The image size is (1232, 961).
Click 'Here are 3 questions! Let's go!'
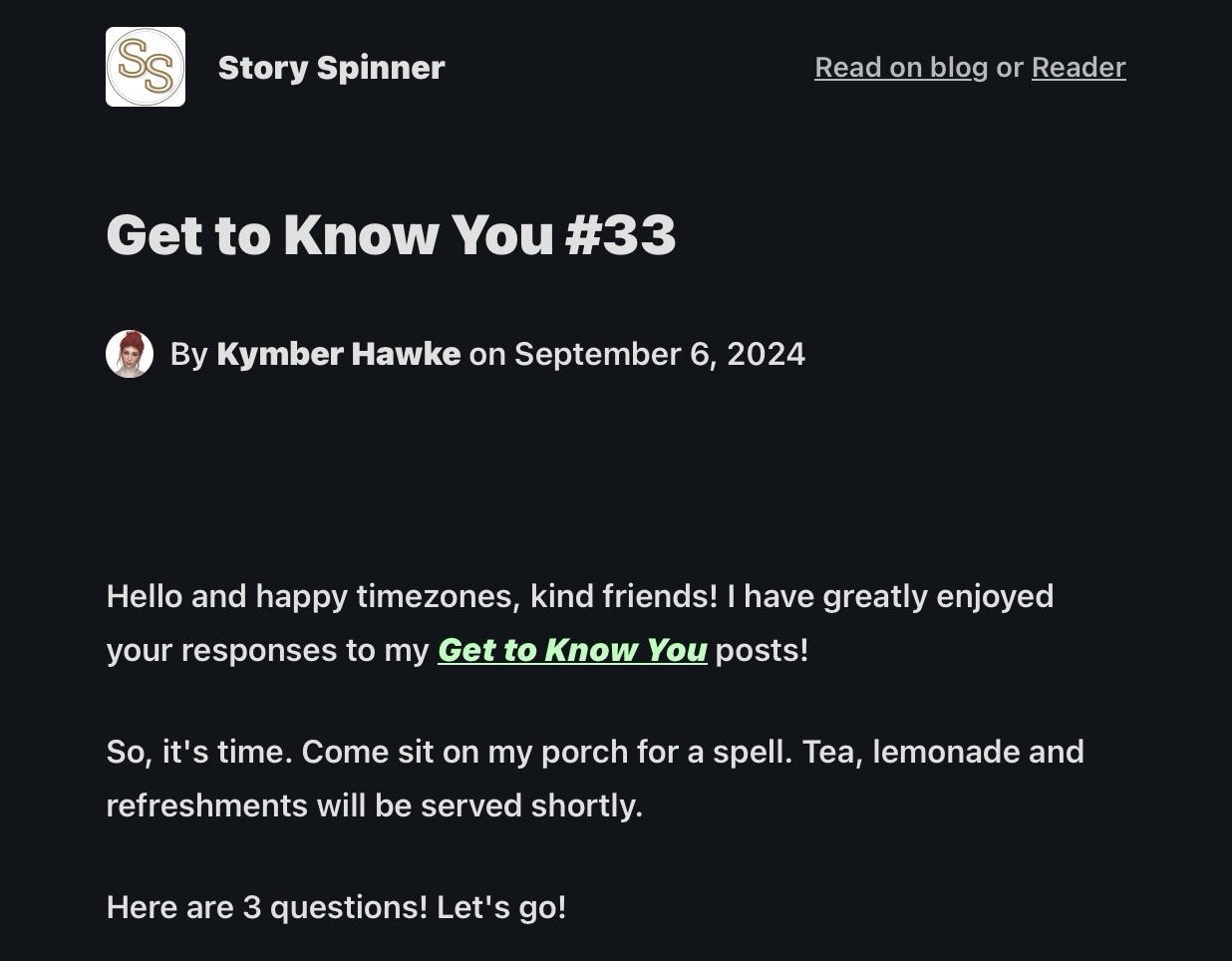[336, 907]
